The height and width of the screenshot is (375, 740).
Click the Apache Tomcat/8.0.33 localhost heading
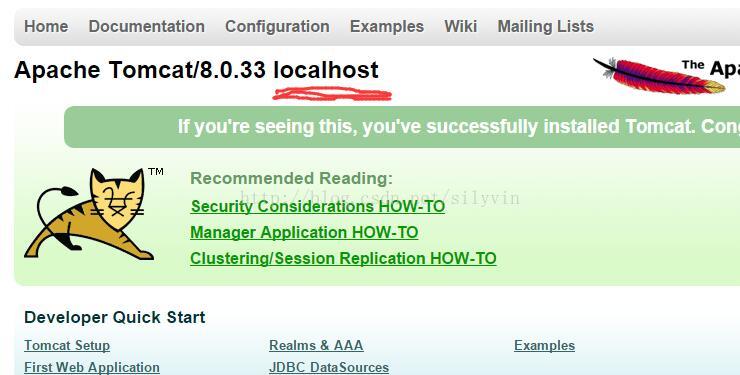(x=196, y=70)
